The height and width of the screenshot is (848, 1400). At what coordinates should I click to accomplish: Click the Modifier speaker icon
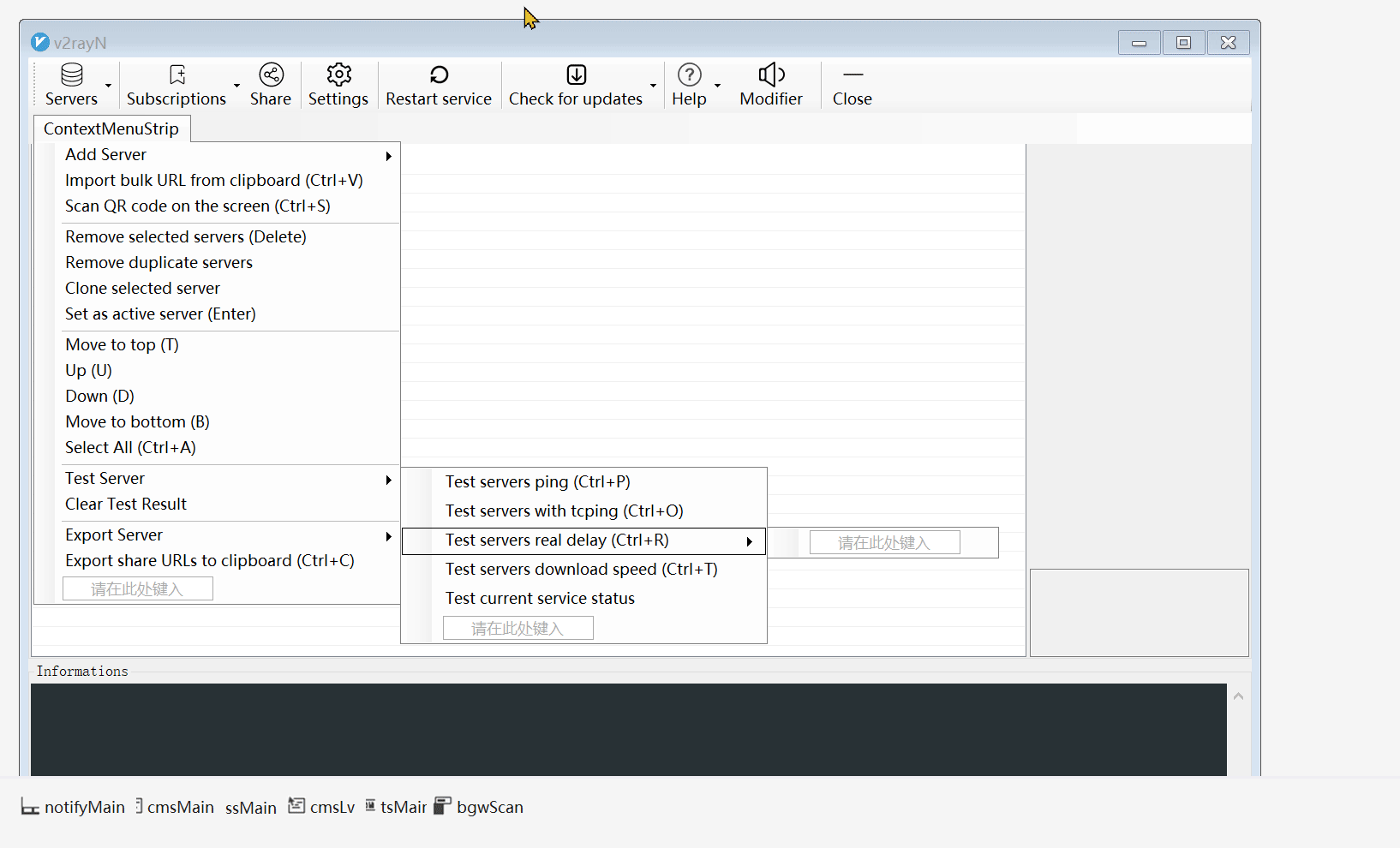coord(771,75)
